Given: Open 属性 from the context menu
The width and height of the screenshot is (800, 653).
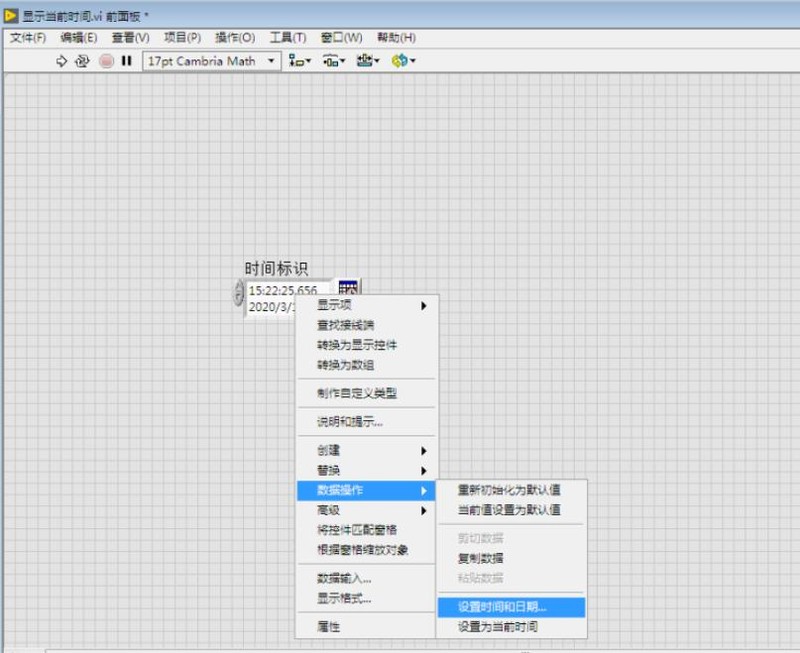Looking at the screenshot, I should 366,627.
